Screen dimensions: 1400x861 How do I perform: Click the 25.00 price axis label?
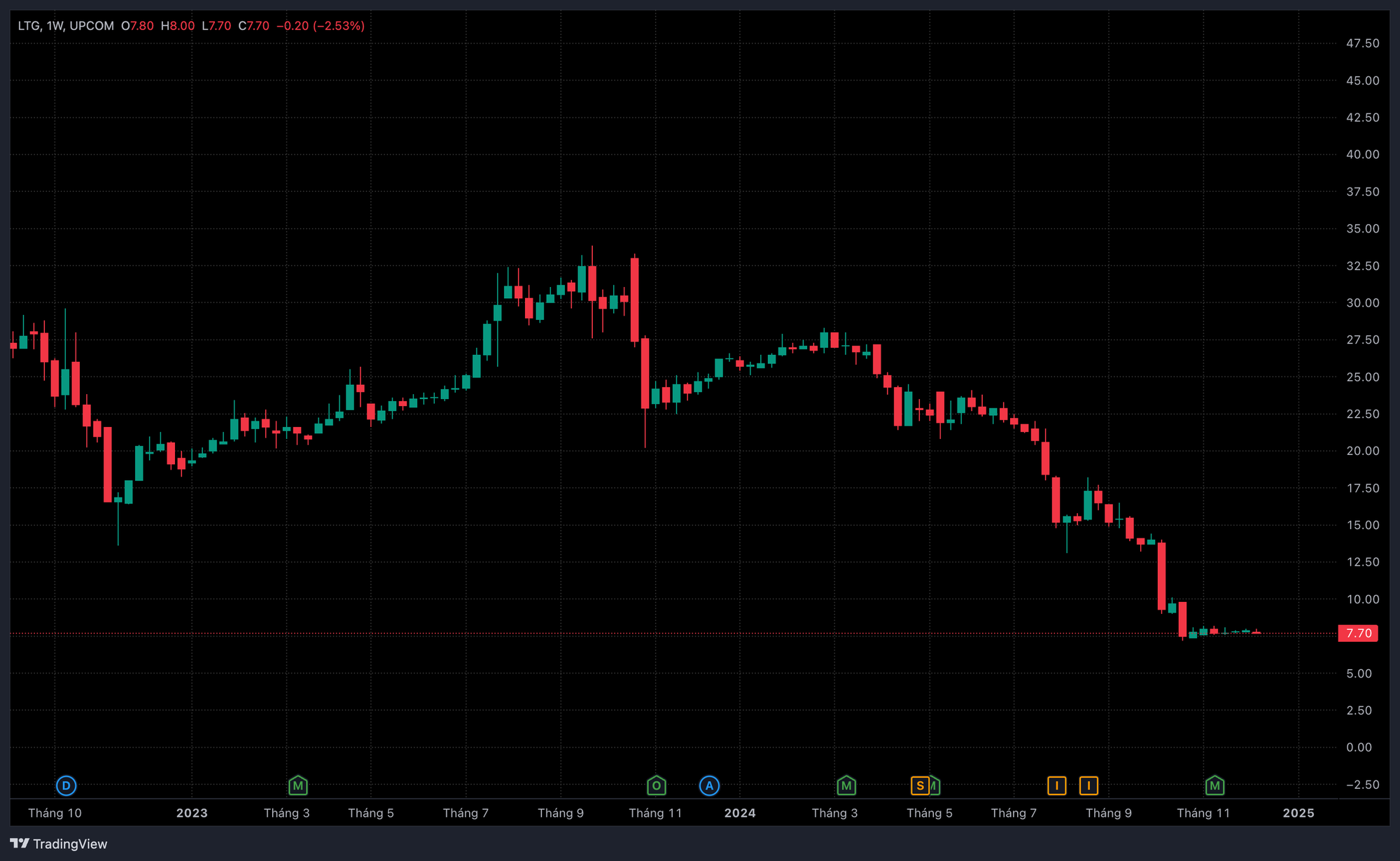point(1362,377)
